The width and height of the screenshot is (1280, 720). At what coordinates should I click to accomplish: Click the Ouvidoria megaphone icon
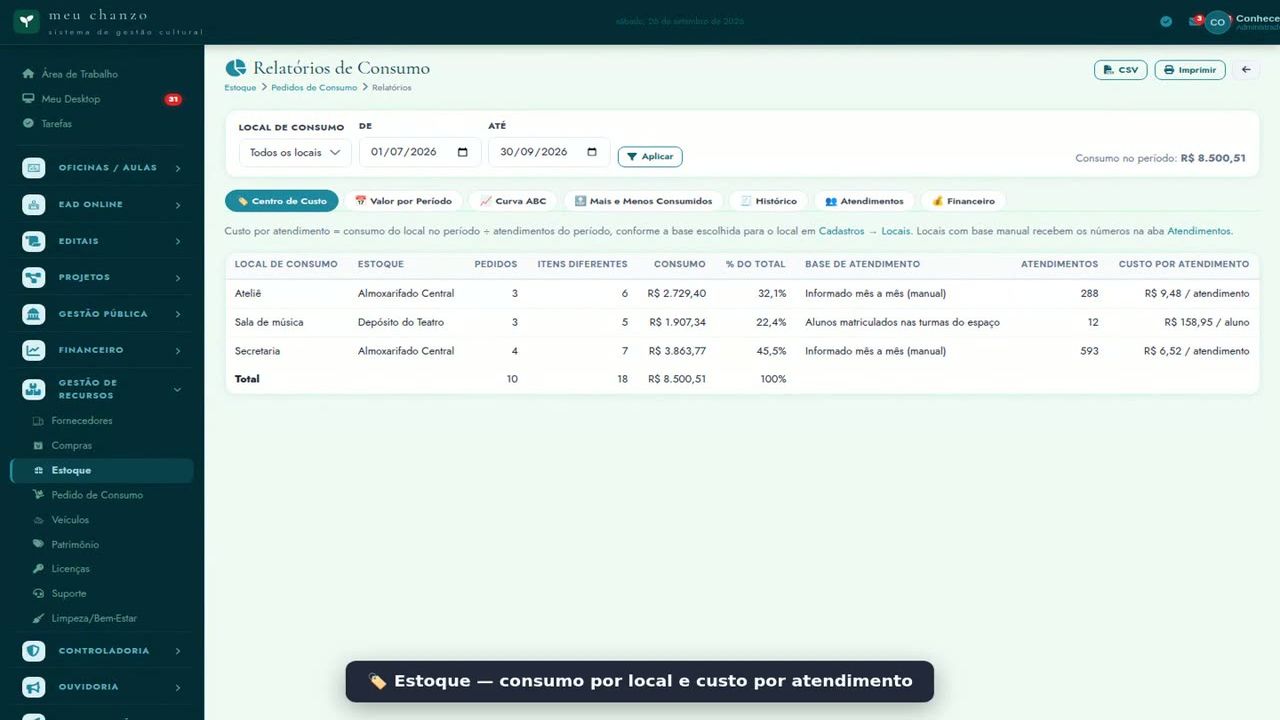[x=34, y=687]
